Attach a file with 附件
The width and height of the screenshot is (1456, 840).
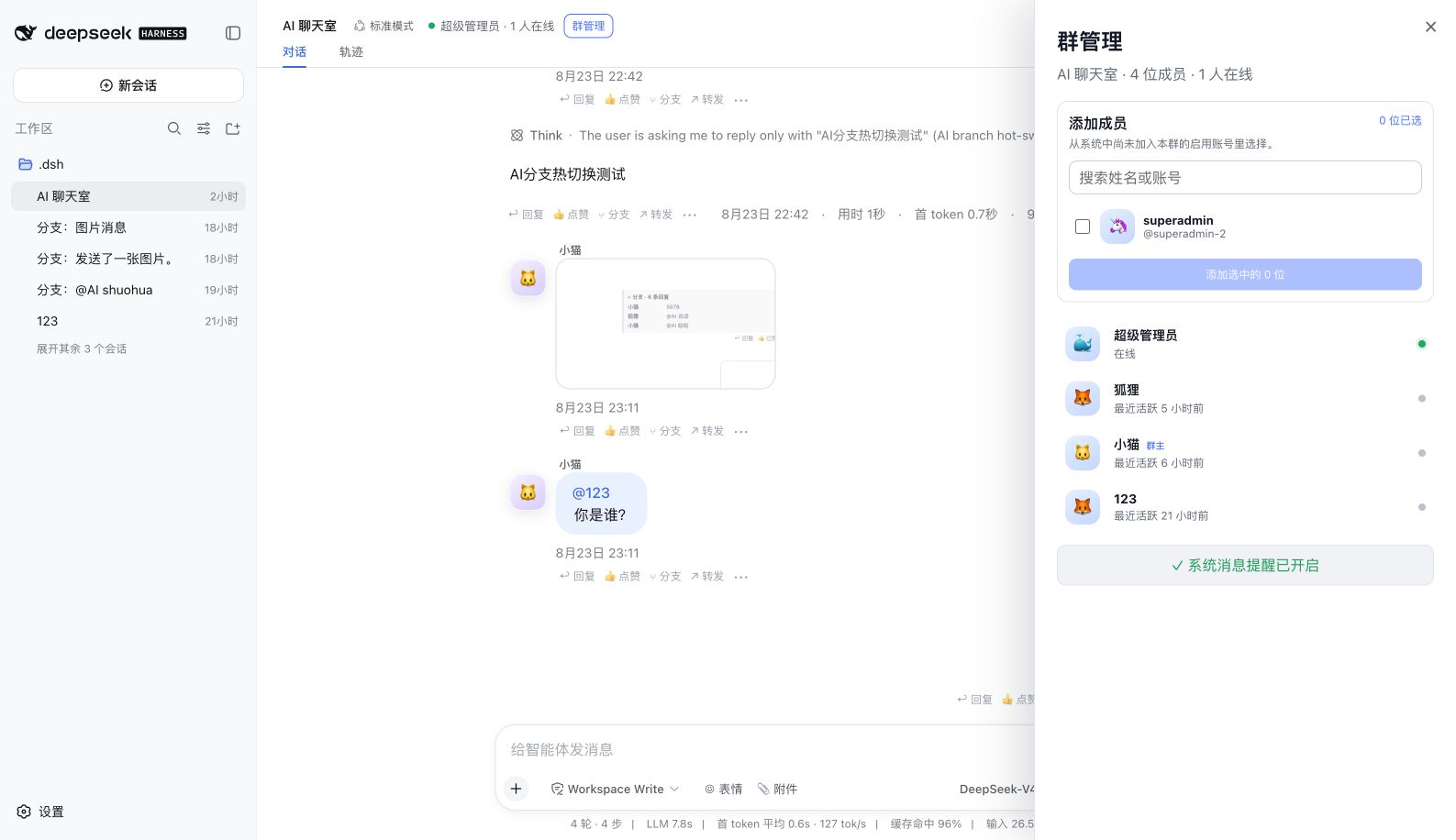pyautogui.click(x=777, y=789)
